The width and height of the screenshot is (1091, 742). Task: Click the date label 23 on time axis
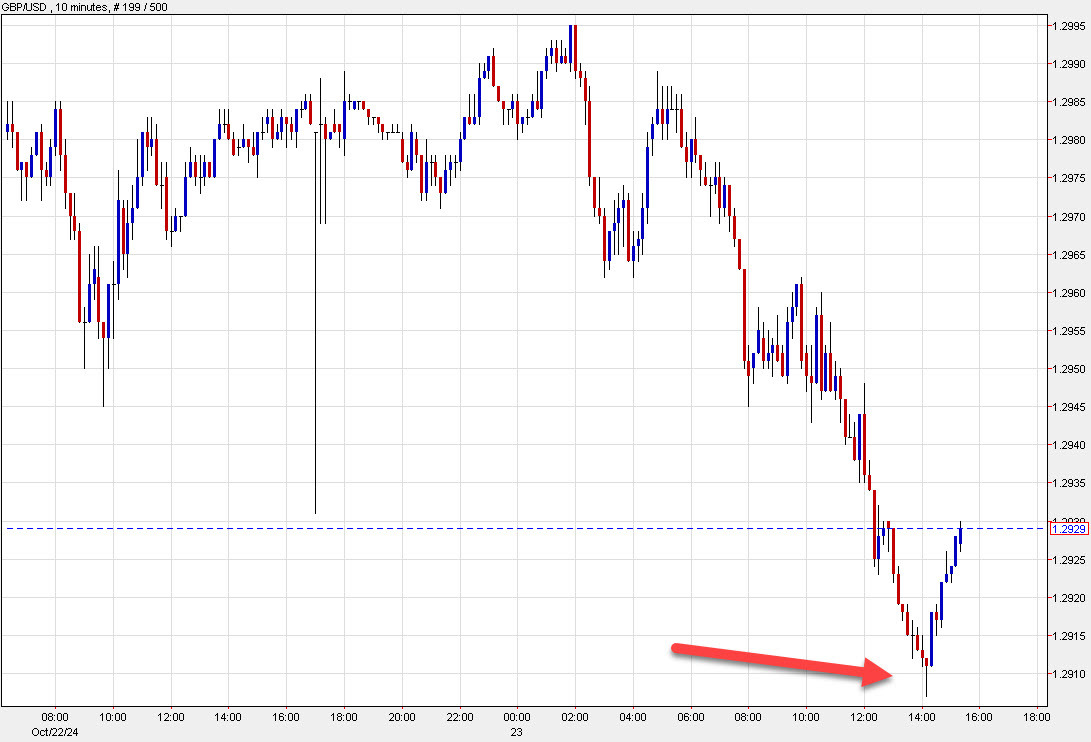pyautogui.click(x=516, y=732)
